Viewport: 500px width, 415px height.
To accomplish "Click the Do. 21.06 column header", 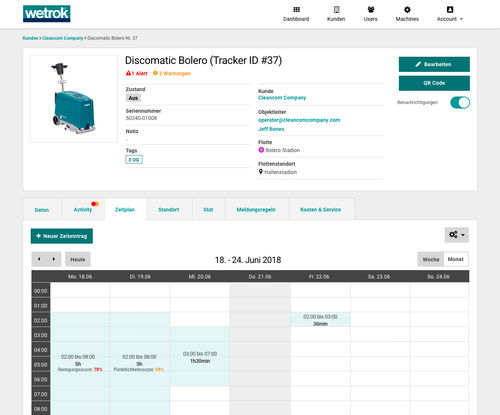I will [x=260, y=277].
